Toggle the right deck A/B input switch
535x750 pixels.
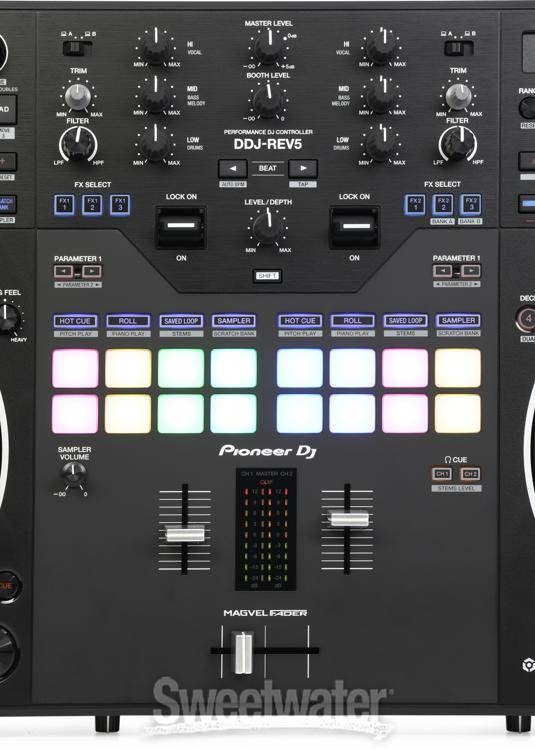click(458, 48)
